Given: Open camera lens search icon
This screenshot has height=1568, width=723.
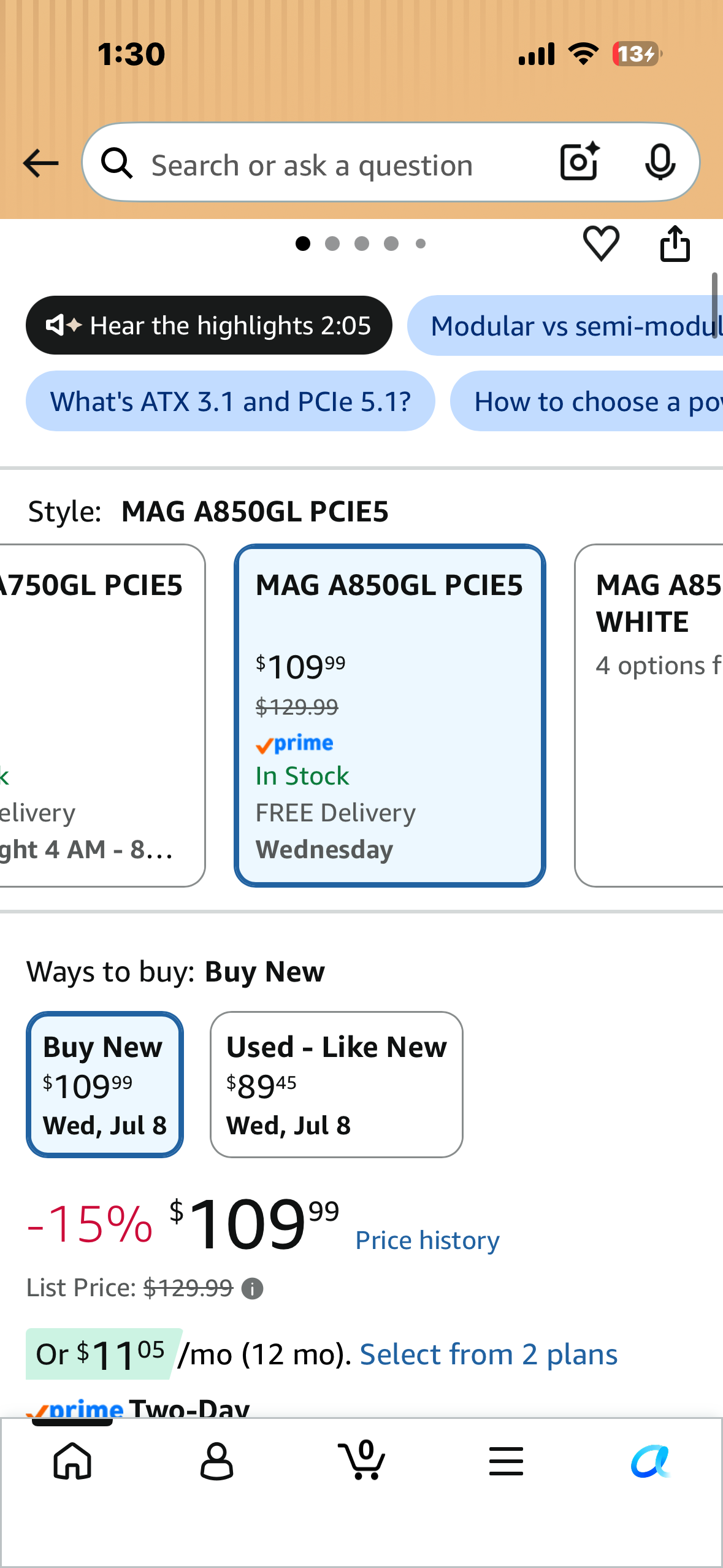Looking at the screenshot, I should point(580,162).
